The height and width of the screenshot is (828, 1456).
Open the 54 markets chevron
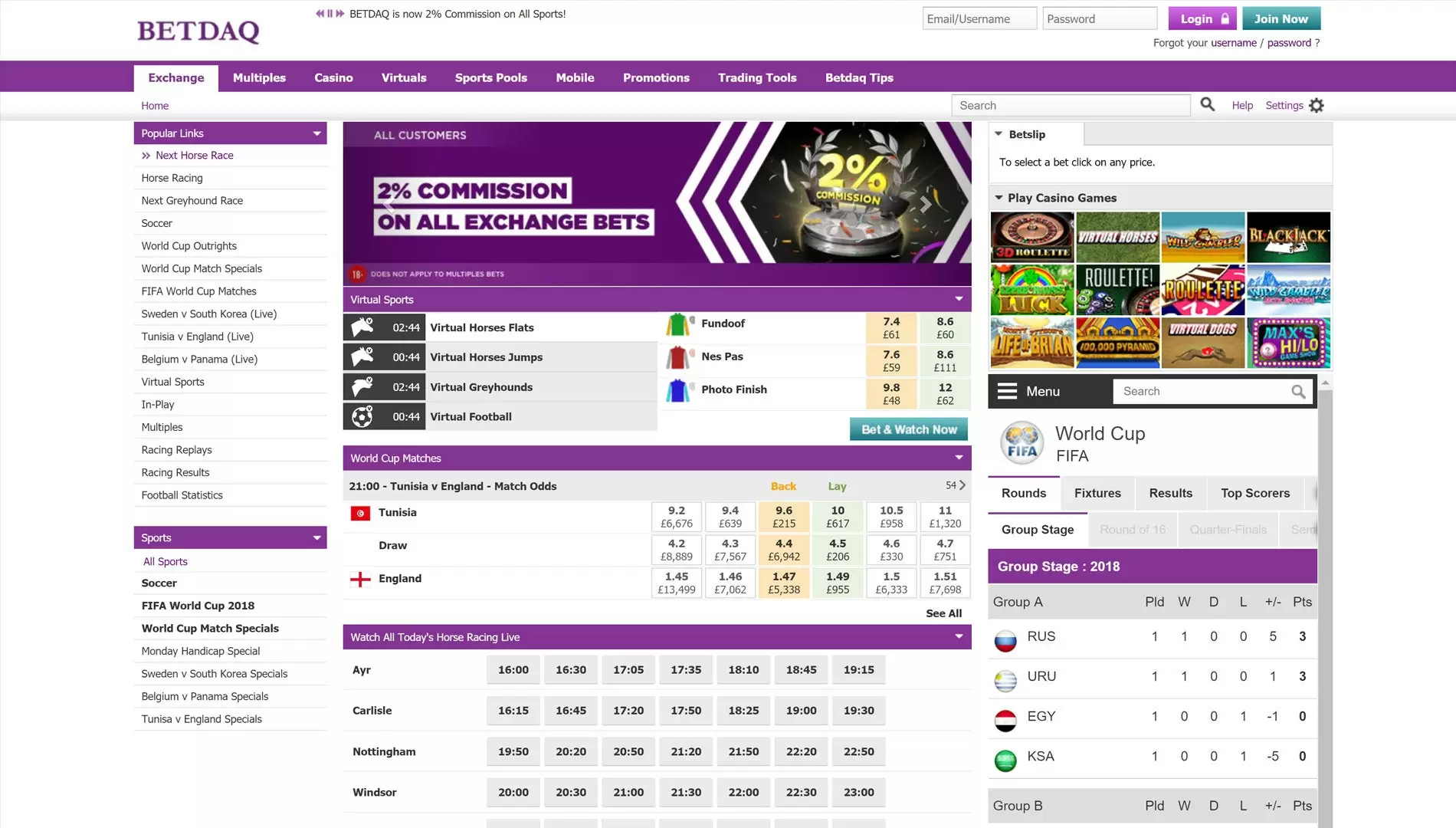962,485
